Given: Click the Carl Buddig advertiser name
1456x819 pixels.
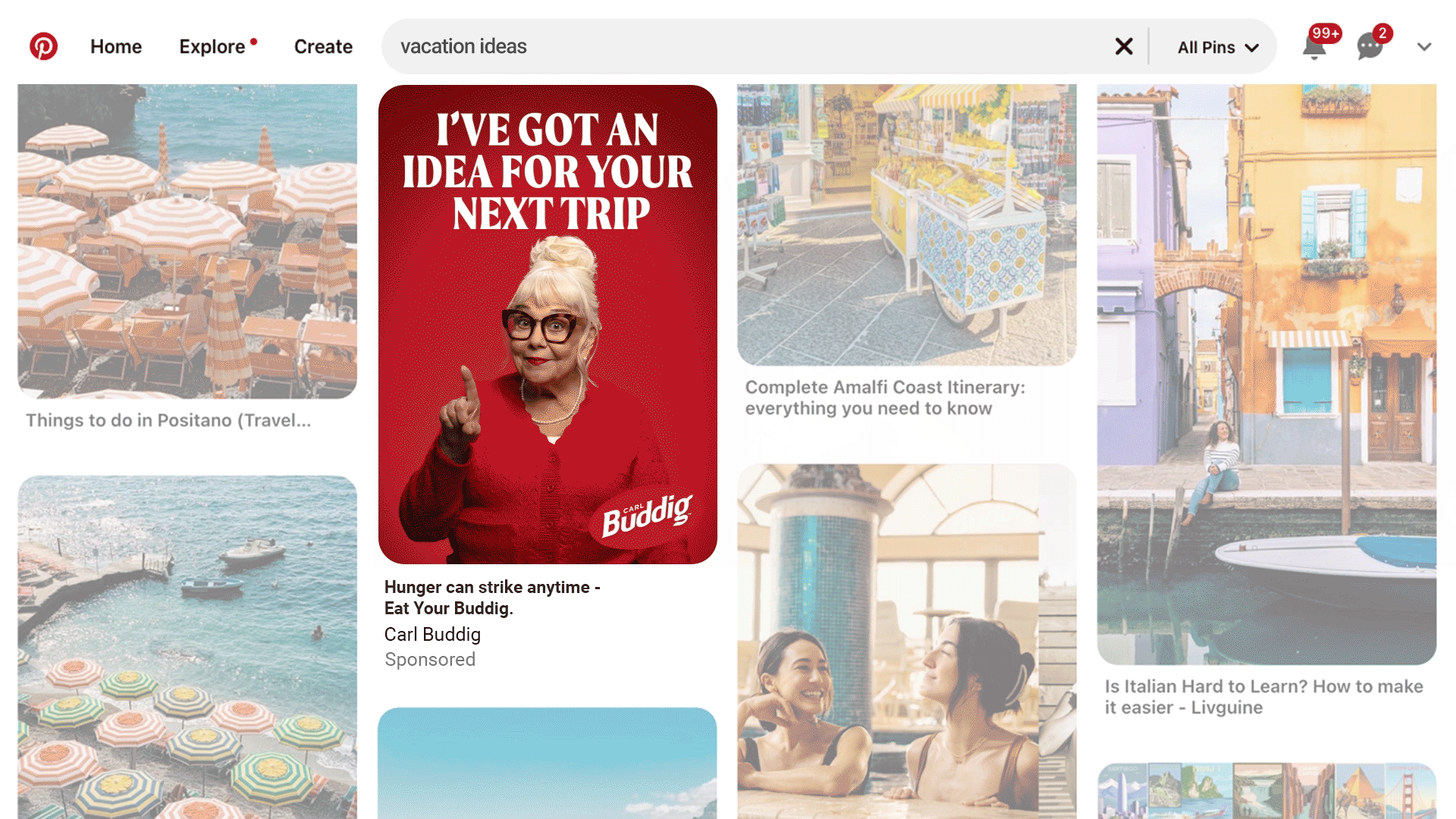Looking at the screenshot, I should 432,634.
